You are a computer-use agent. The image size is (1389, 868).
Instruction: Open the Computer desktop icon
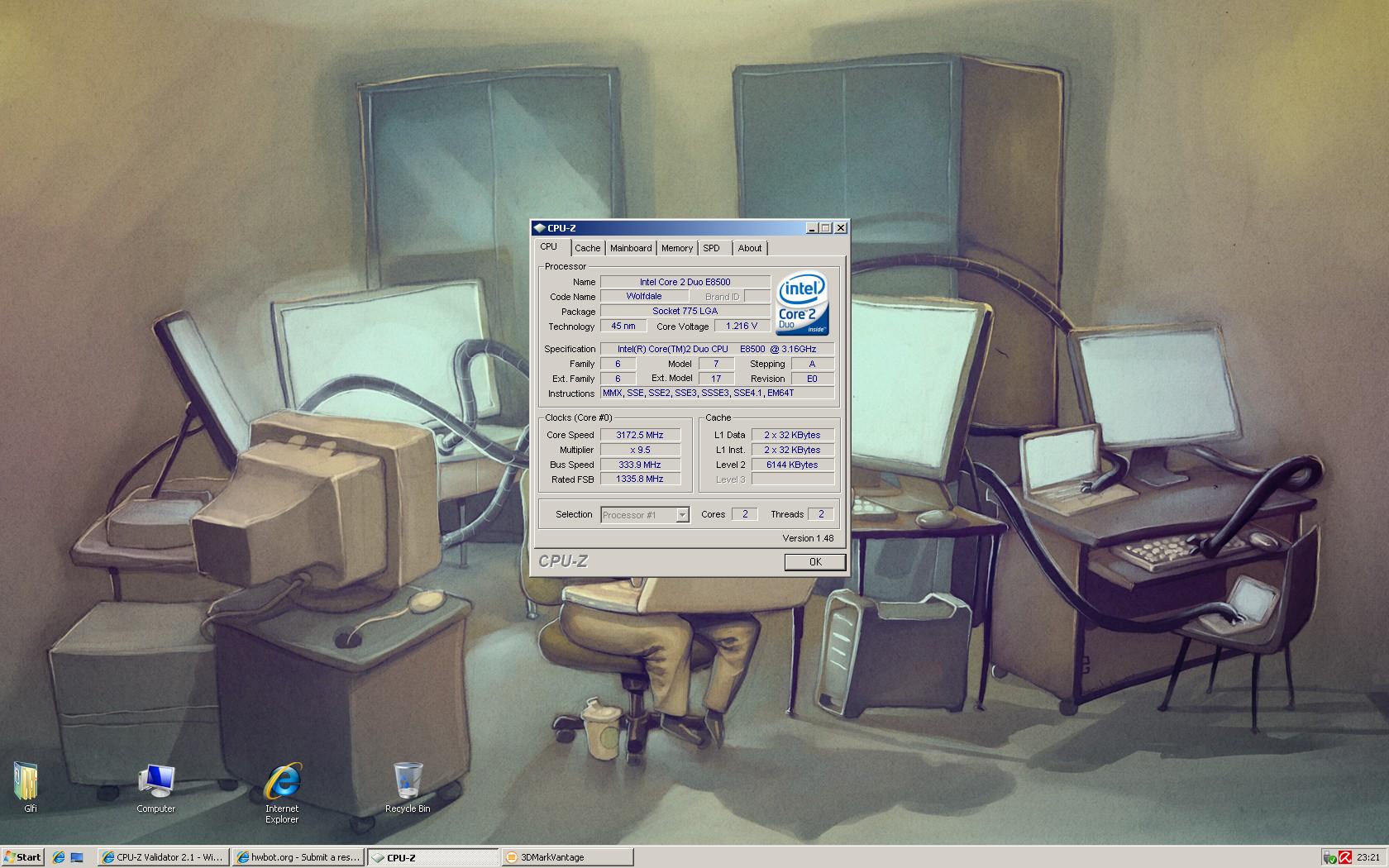coord(155,787)
